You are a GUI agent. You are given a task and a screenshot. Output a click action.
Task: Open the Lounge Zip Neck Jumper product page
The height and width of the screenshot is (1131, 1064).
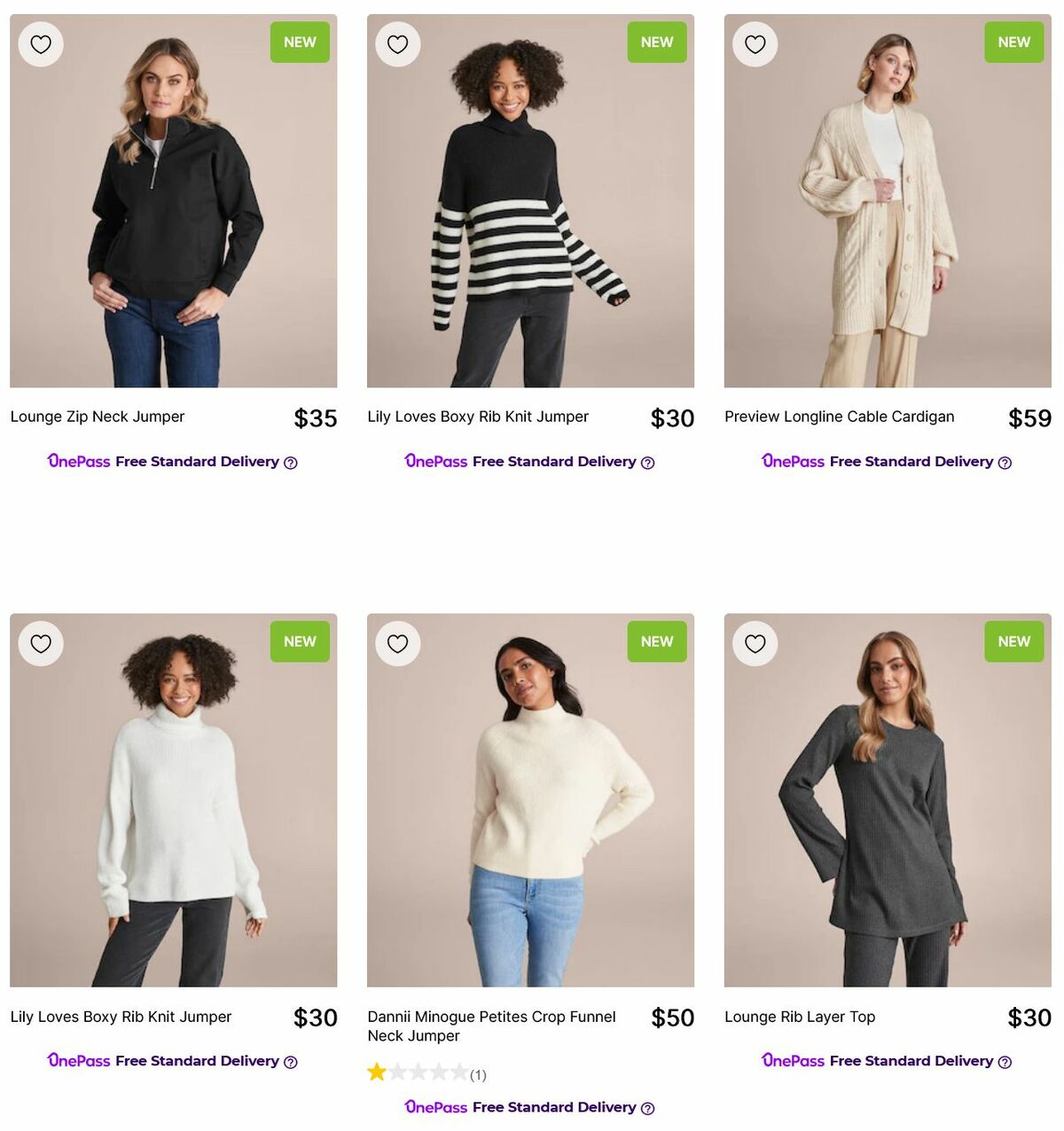click(x=97, y=417)
